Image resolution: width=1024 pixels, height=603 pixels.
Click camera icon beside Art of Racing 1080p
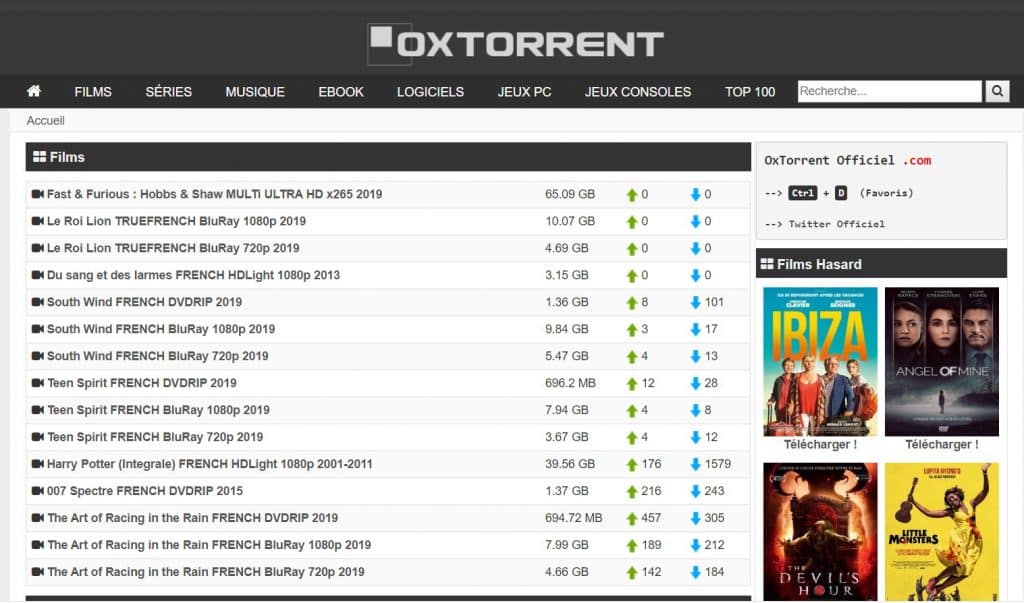[38, 545]
